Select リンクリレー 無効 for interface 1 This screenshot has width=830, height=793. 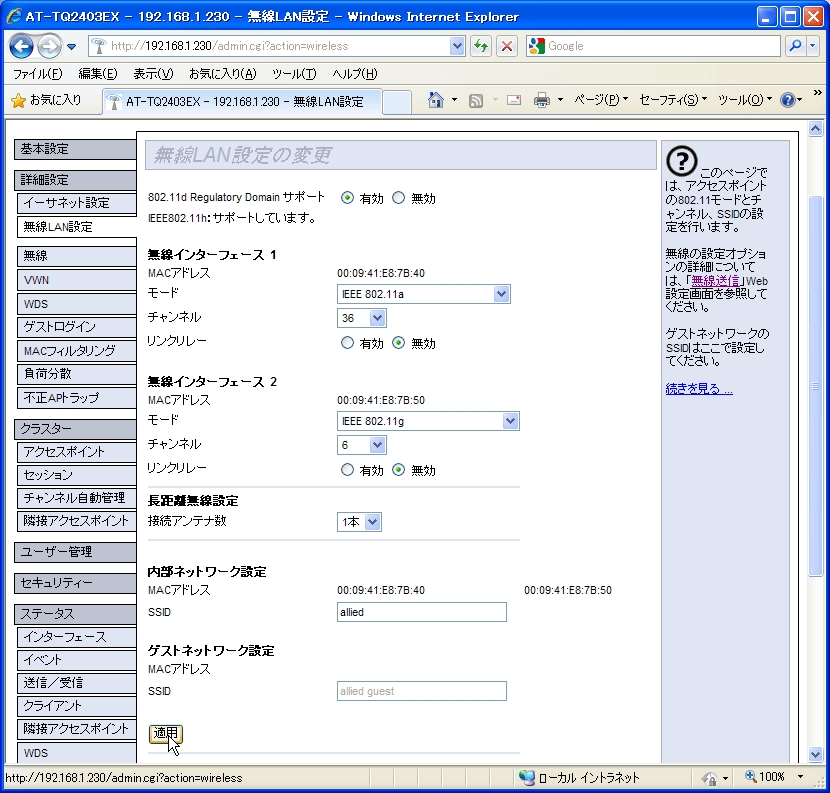398,343
